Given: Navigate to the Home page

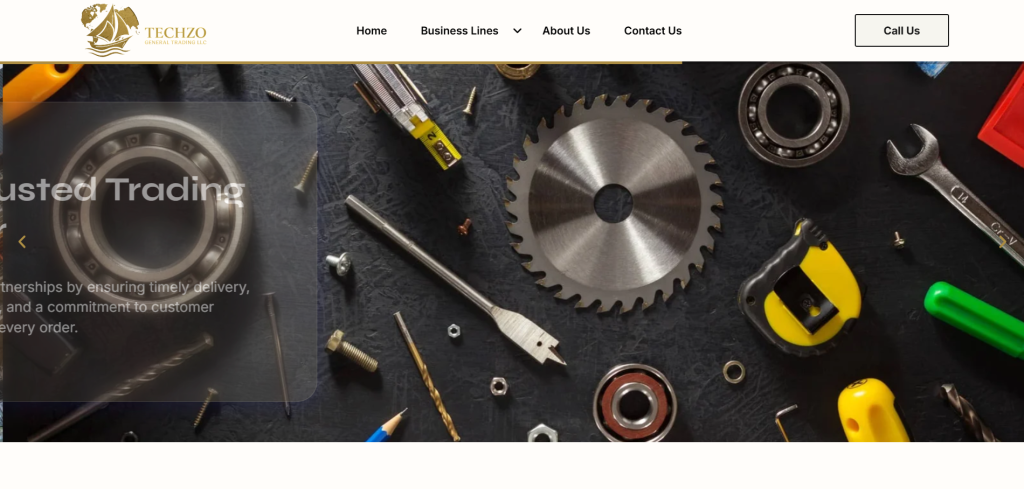Looking at the screenshot, I should click(372, 31).
